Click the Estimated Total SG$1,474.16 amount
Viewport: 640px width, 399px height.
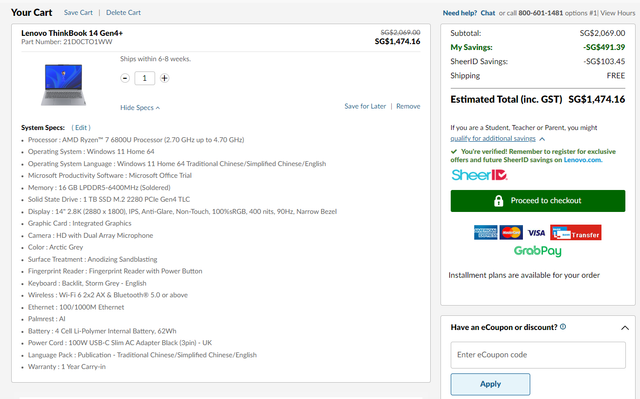[596, 100]
